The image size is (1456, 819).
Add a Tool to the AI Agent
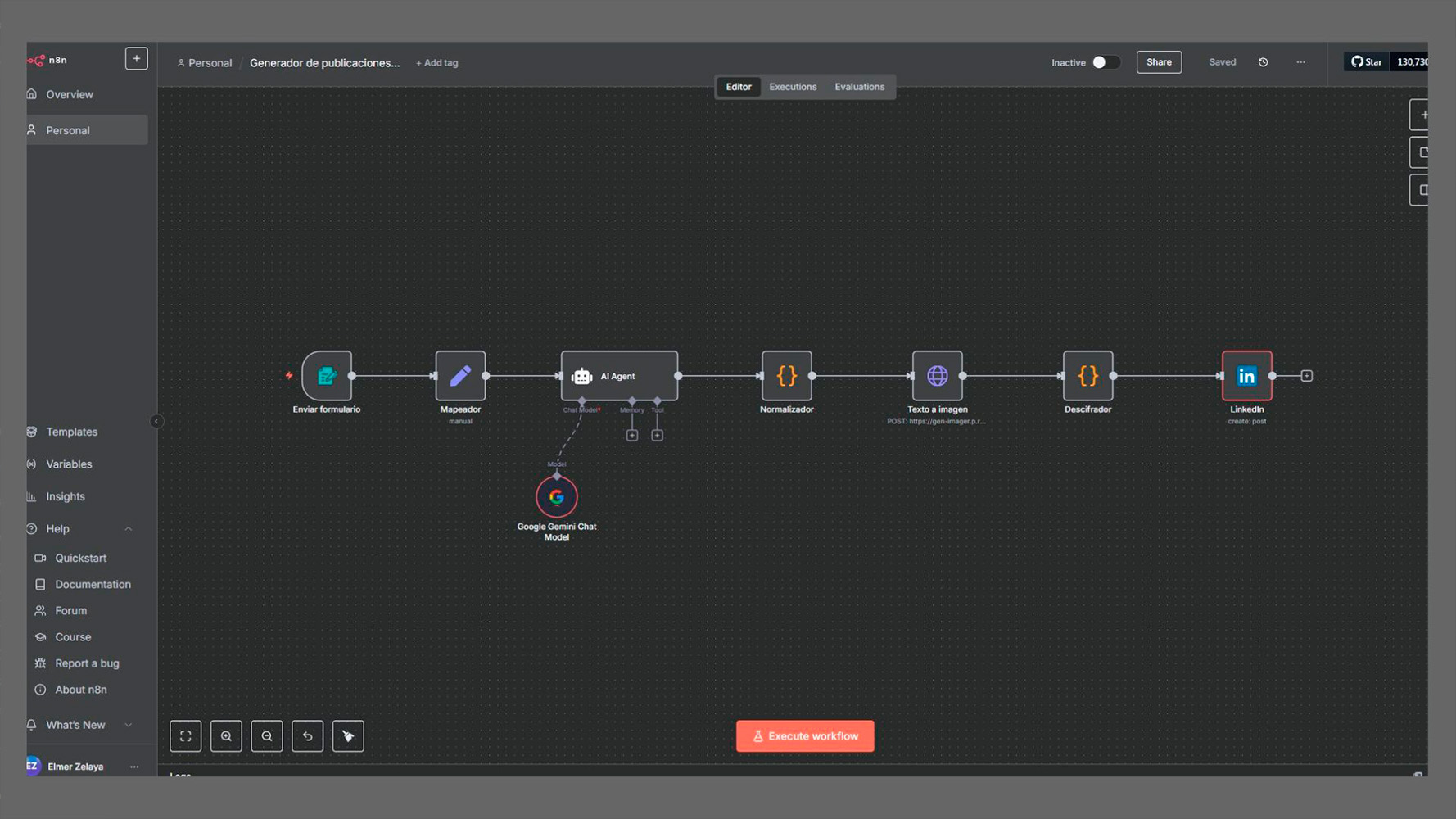(x=658, y=435)
